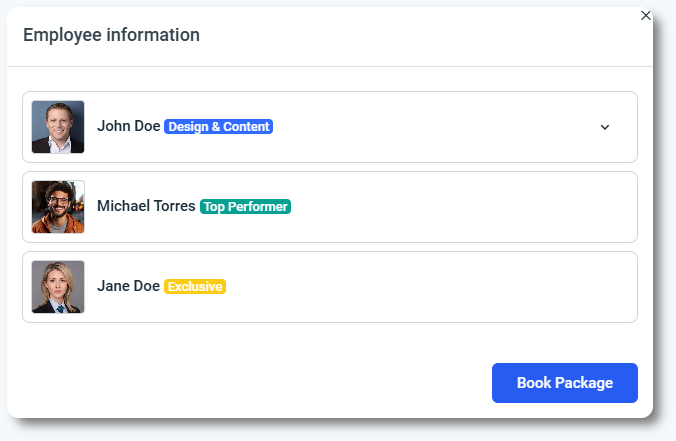Open Jane Doe's profile photo
This screenshot has width=676, height=441.
58,287
